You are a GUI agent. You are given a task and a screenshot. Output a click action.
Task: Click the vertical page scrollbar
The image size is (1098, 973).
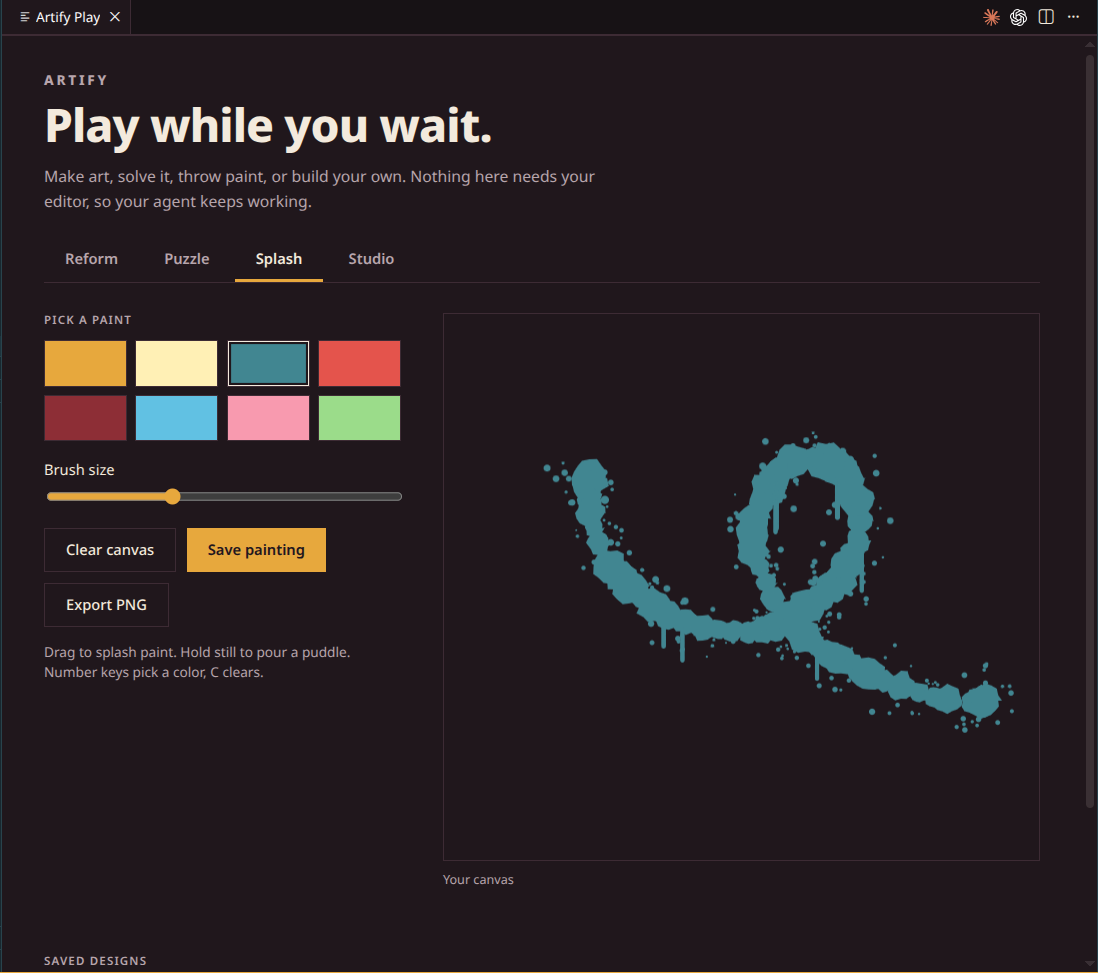(x=1090, y=432)
